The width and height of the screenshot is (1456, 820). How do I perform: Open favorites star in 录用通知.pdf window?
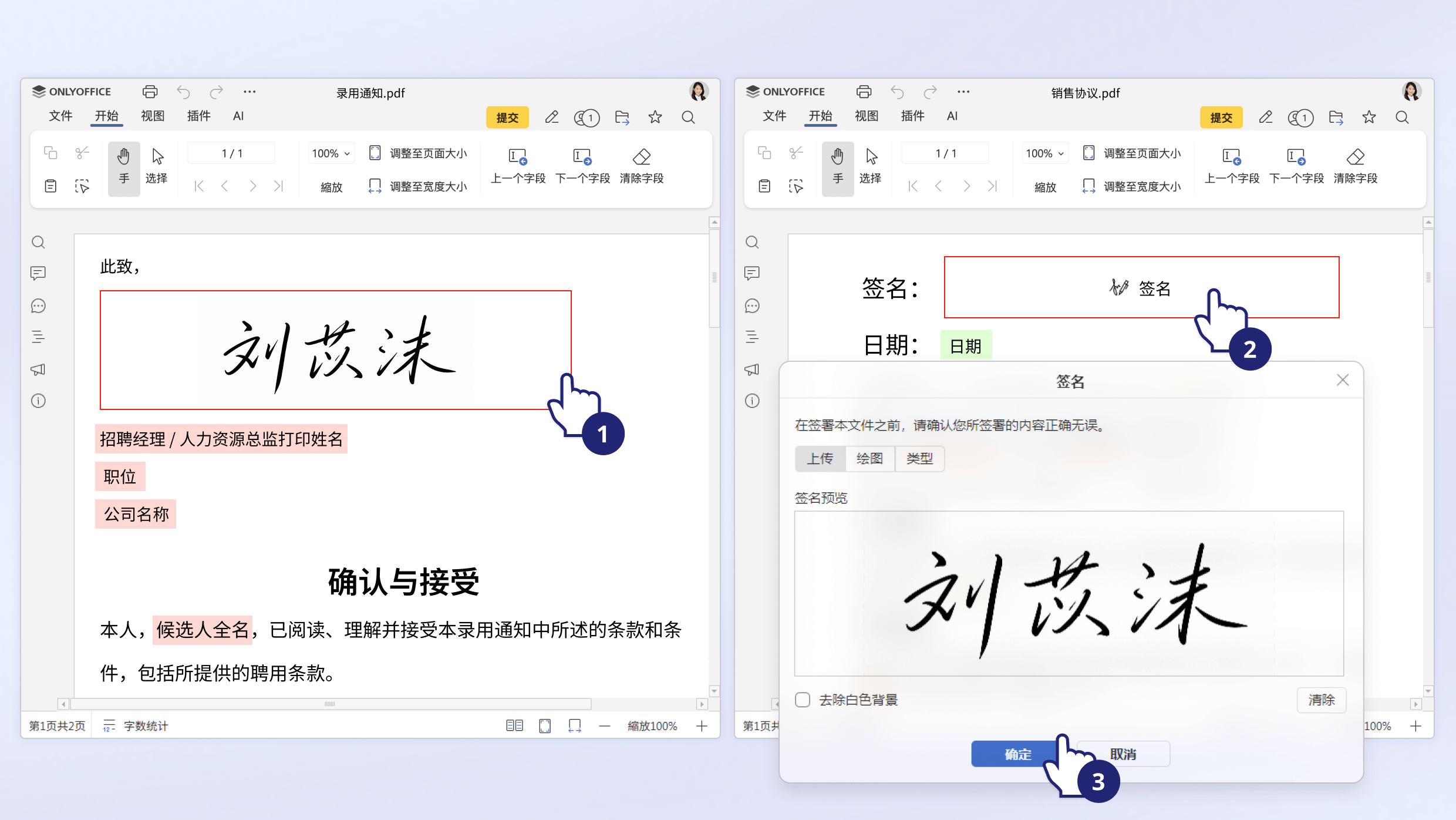click(655, 117)
